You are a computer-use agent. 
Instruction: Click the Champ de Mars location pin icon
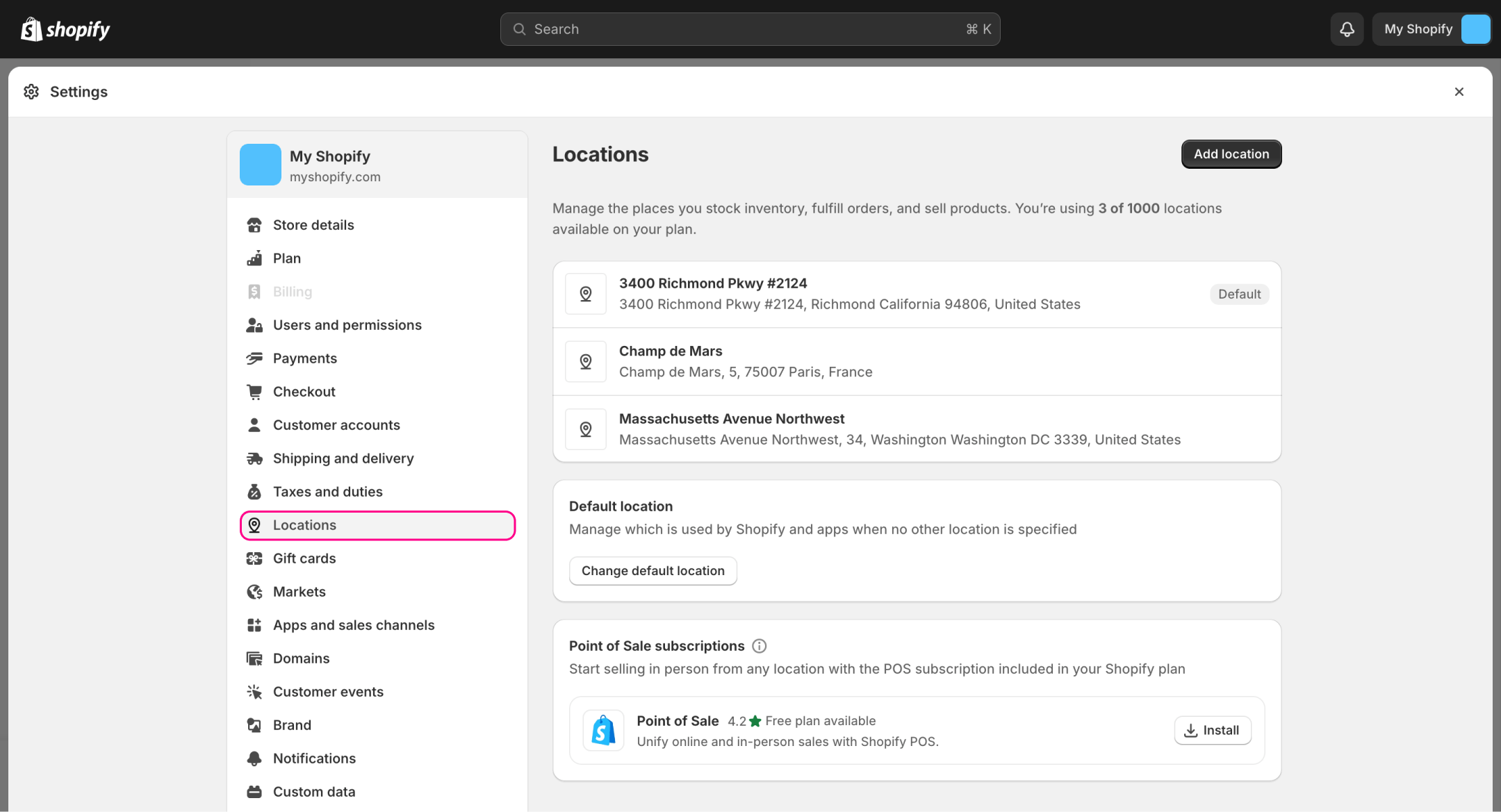click(x=586, y=362)
